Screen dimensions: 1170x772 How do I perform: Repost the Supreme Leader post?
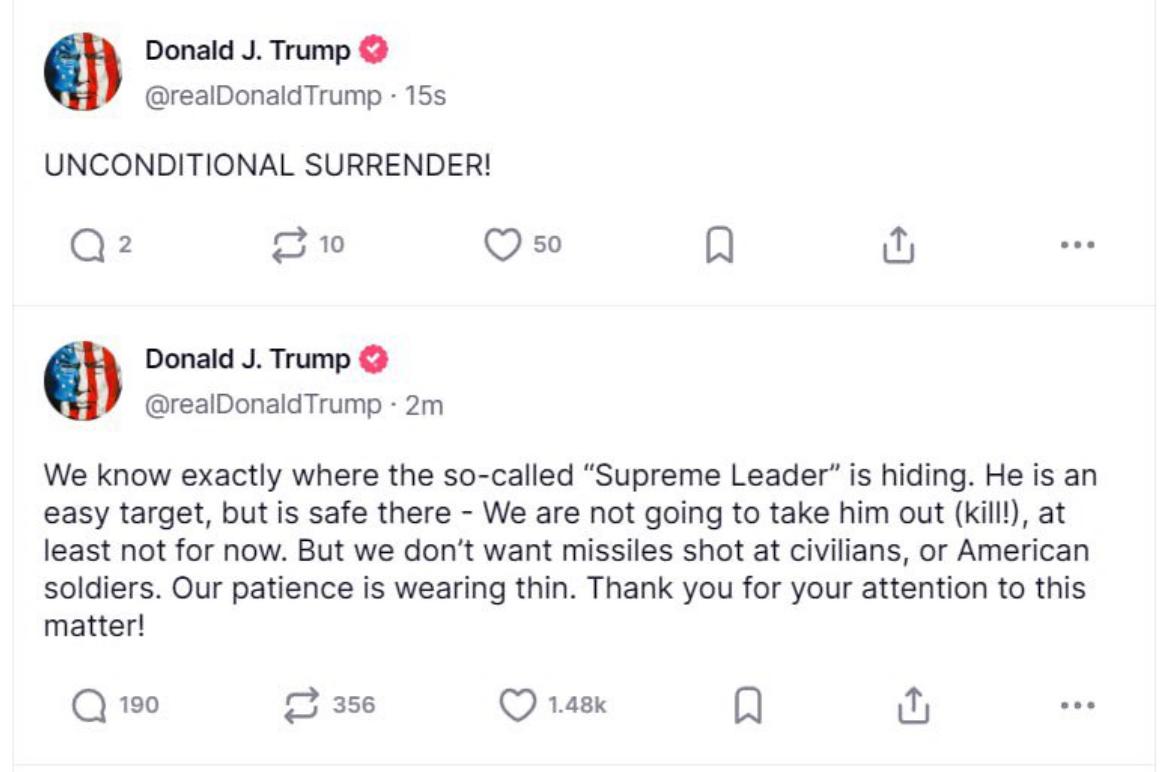[x=301, y=705]
